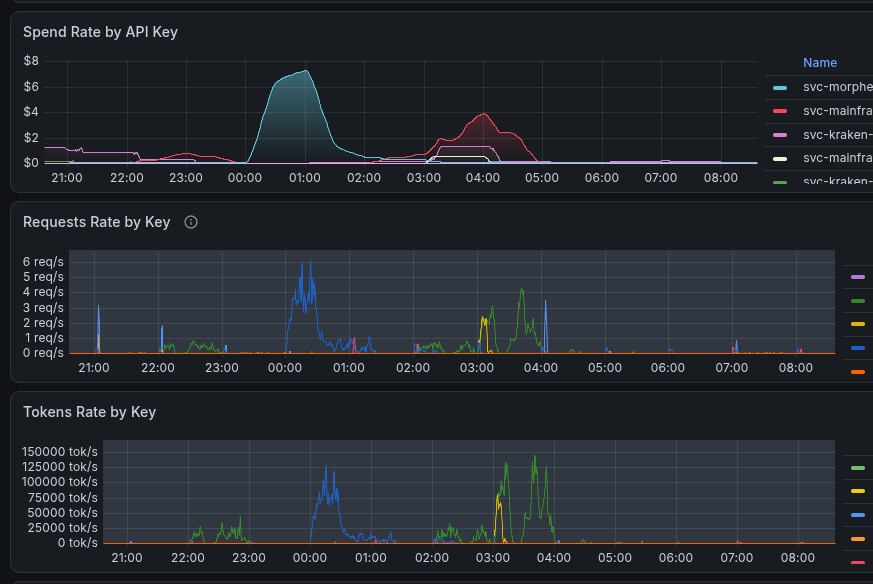The image size is (873, 584).
Task: Click the blue swatch in the Requests Rate legend
Action: (x=858, y=348)
